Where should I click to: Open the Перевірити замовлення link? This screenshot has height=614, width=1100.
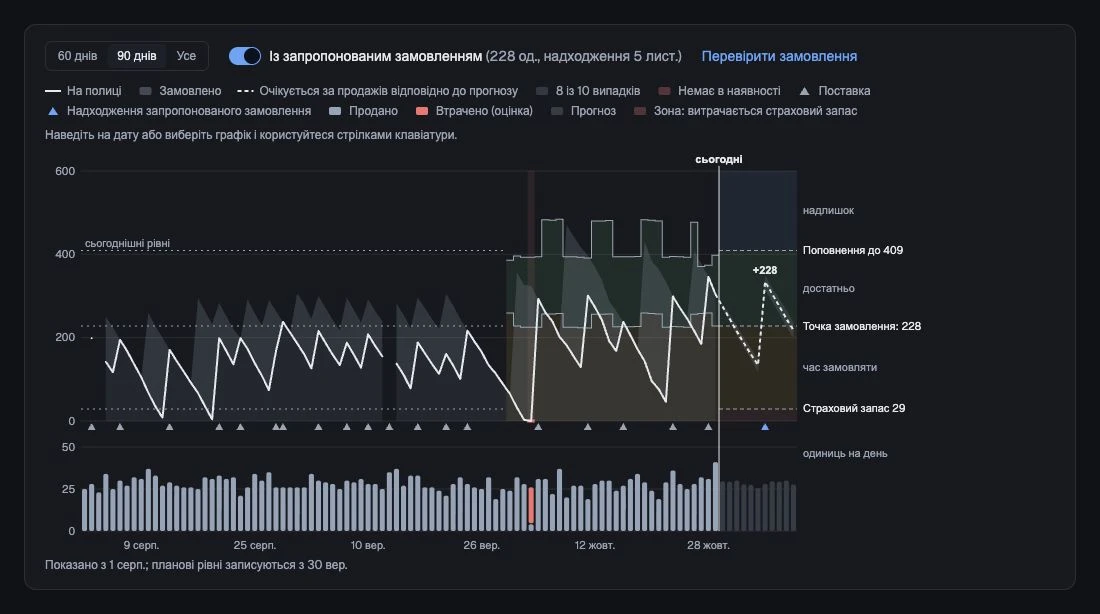(779, 56)
